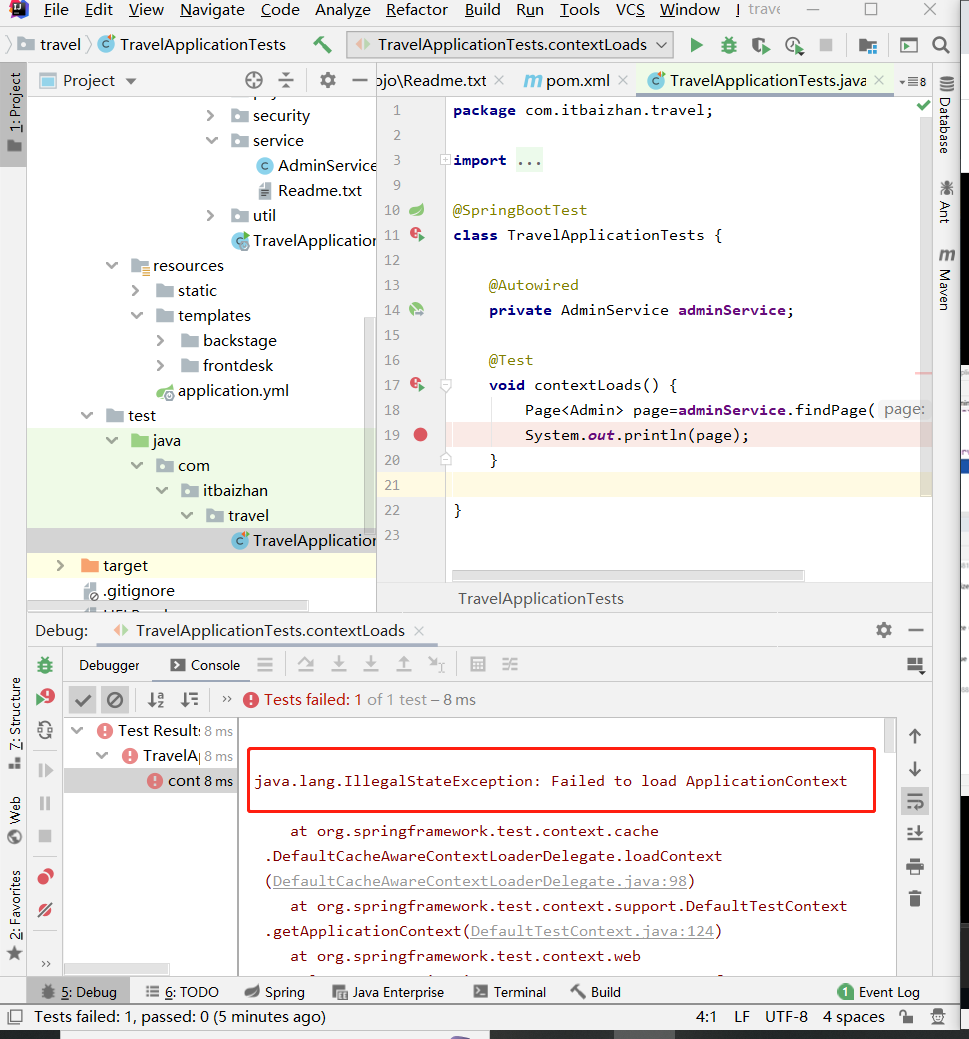Expand the security folder
969x1039 pixels.
pyautogui.click(x=210, y=115)
